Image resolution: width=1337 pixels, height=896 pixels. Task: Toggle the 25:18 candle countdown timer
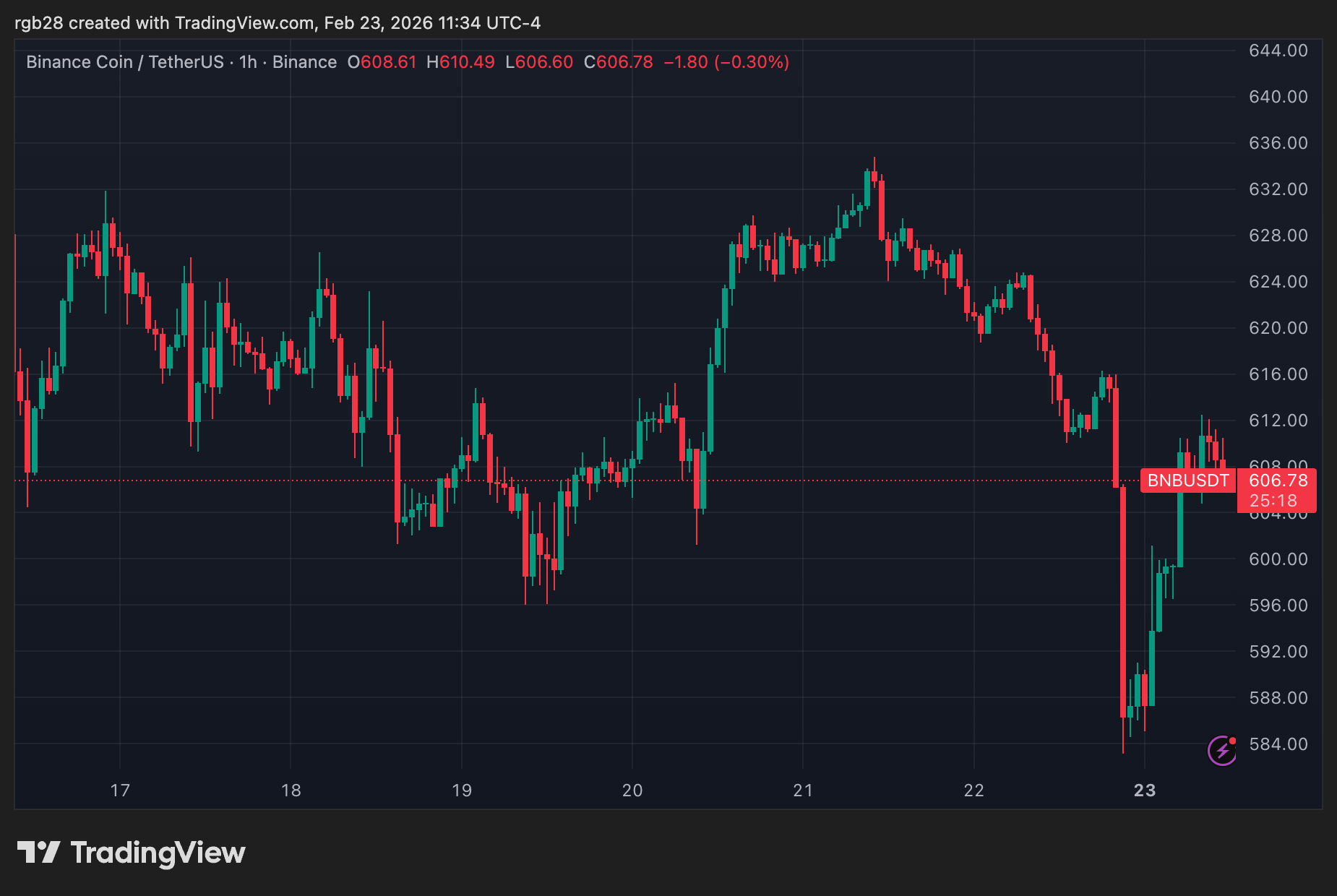(1275, 499)
